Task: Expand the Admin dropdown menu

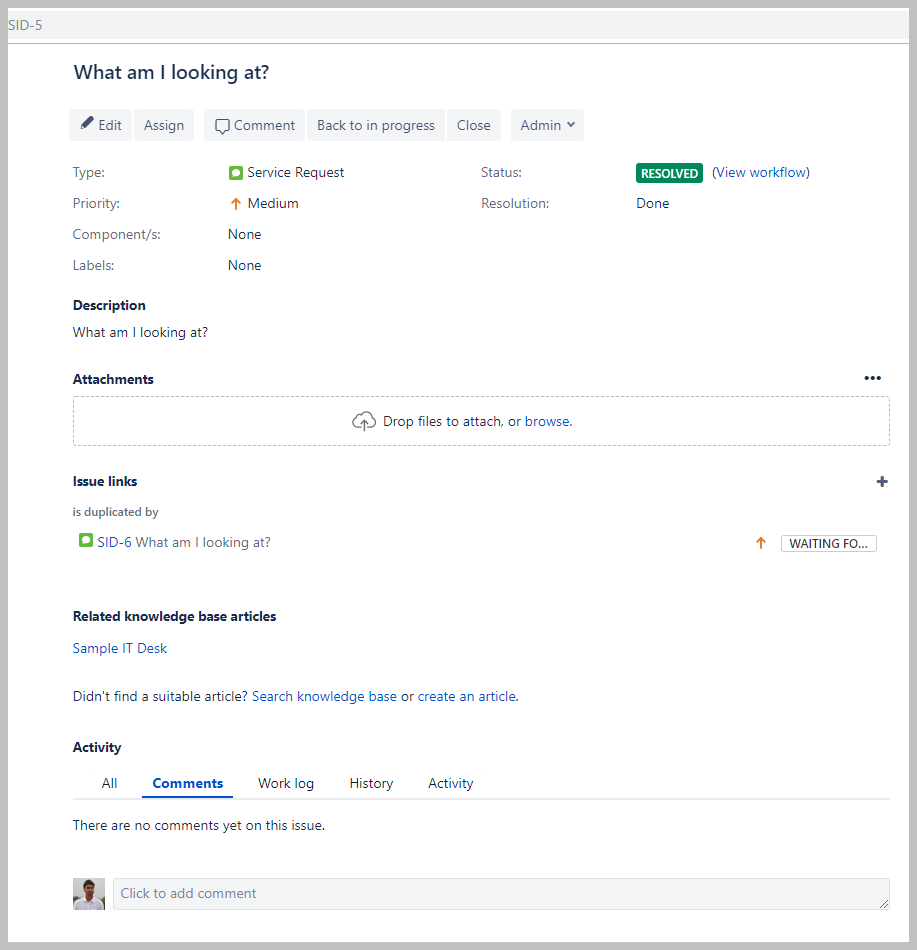Action: (547, 125)
